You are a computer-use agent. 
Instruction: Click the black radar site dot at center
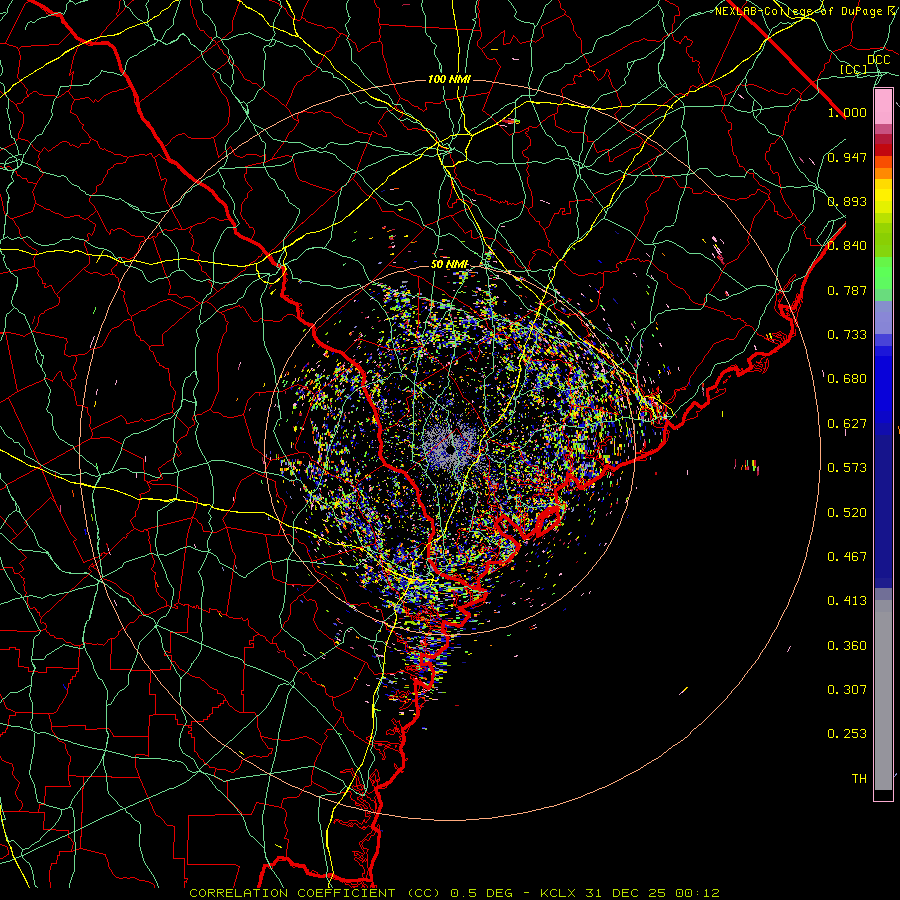[451, 449]
